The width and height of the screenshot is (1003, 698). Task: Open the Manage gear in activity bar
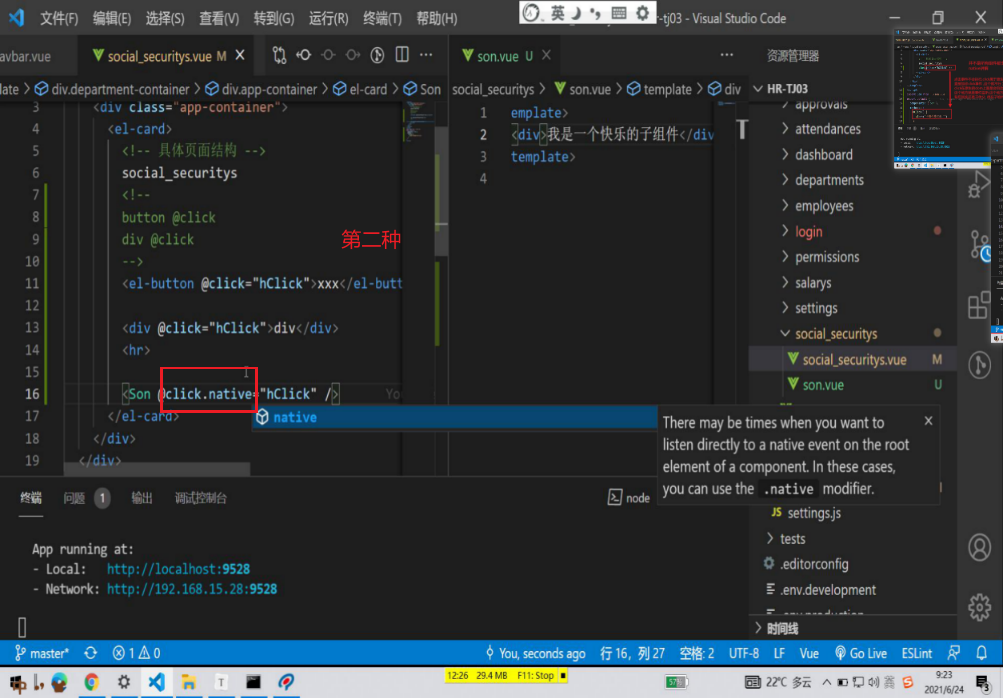click(x=979, y=607)
